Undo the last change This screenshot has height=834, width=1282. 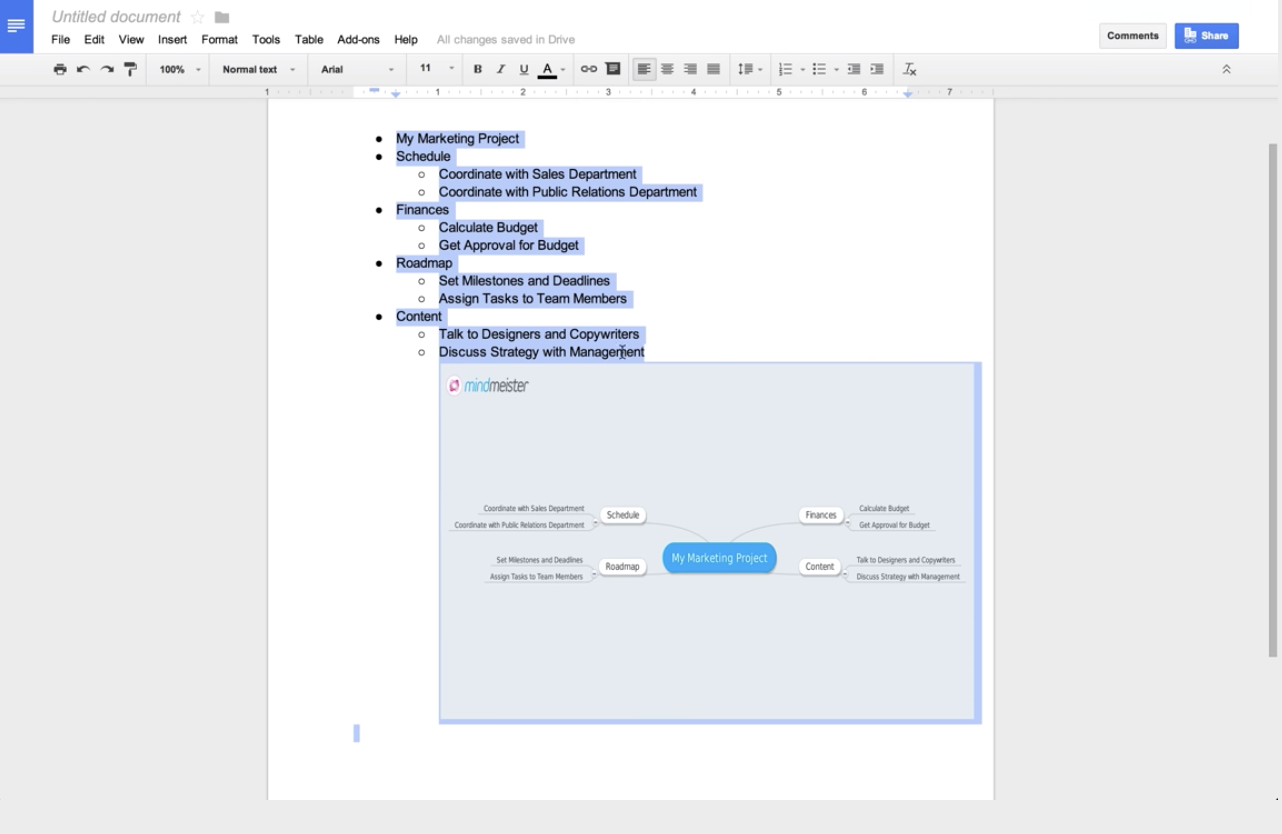(x=82, y=69)
